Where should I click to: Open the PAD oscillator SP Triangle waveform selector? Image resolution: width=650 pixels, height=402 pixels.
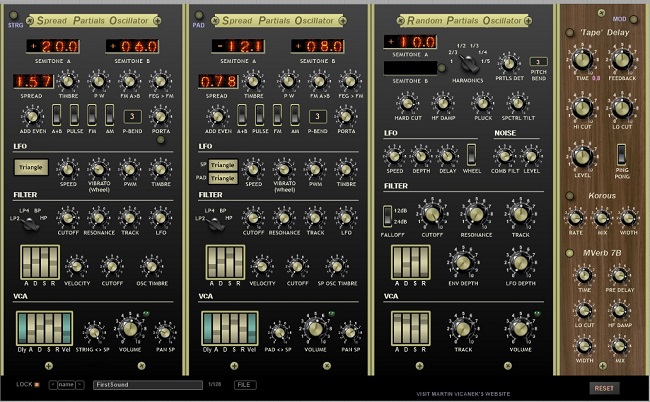[x=223, y=163]
